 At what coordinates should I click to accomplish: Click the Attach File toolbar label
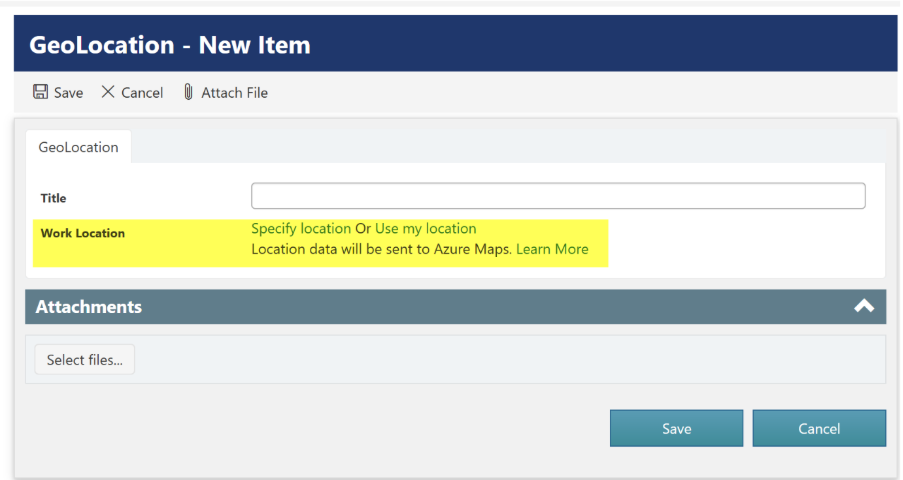point(235,93)
